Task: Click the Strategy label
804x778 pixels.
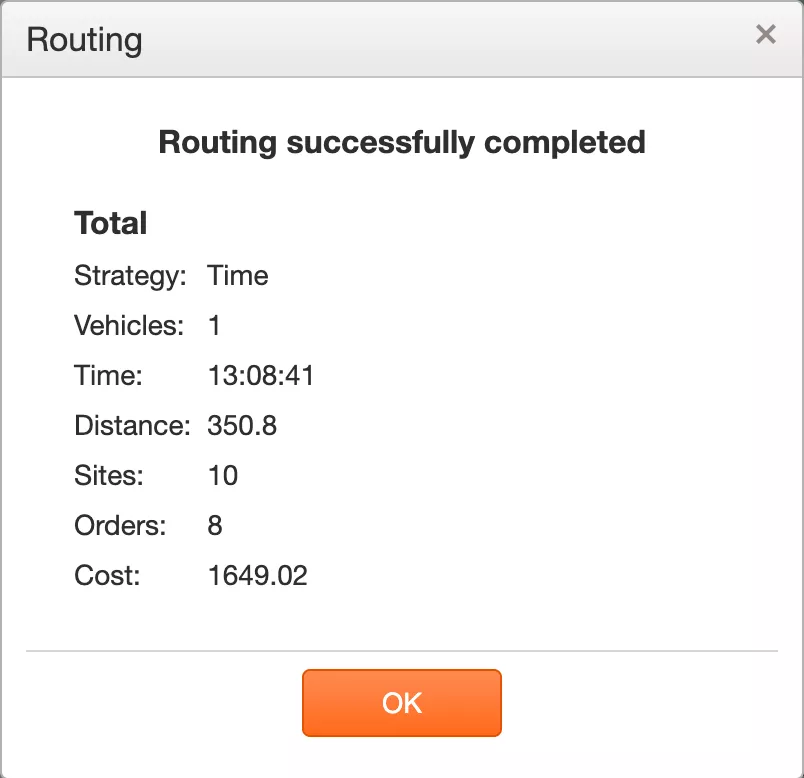Action: pos(130,275)
